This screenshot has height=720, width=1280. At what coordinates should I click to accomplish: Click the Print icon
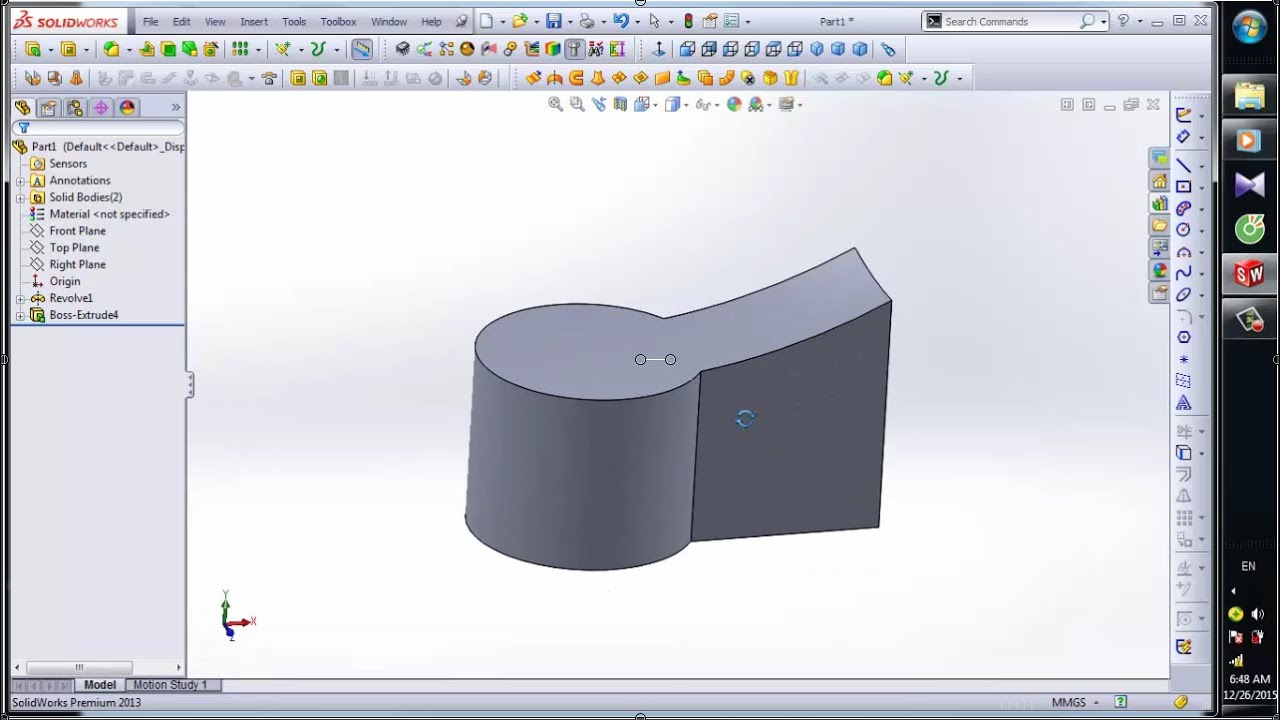point(587,21)
